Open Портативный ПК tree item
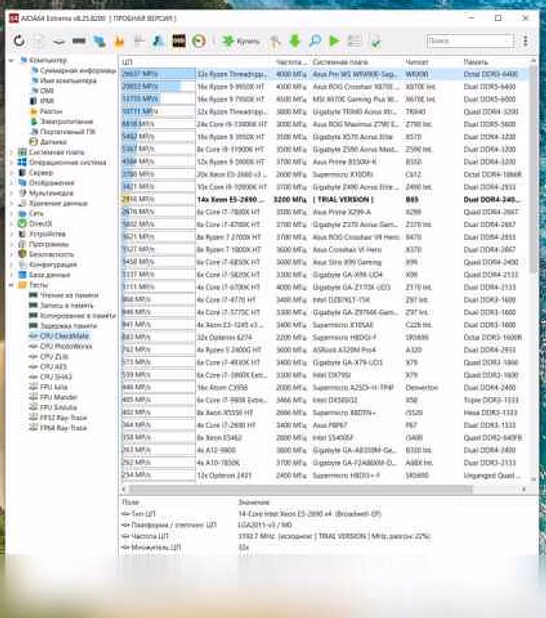This screenshot has width=546, height=618. pos(67,132)
